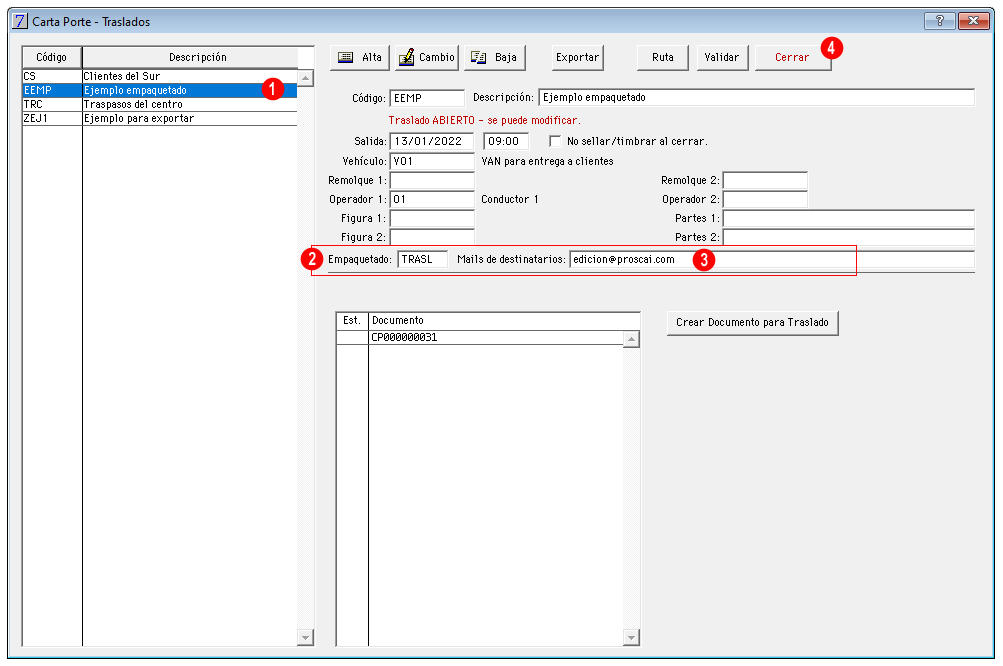
Task: Enable No sellar/timbrar al cerrar checkbox
Action: 555,141
